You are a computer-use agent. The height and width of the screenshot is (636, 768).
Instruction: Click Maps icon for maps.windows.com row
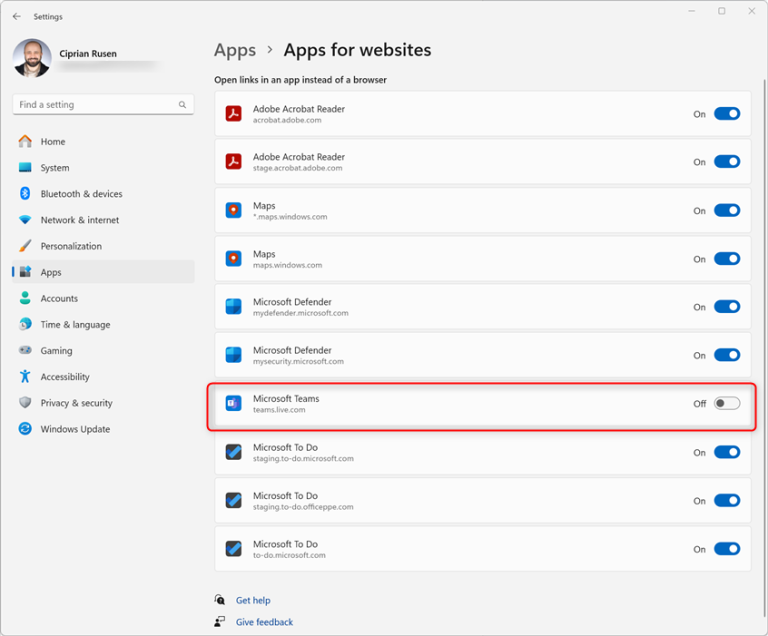pyautogui.click(x=234, y=258)
